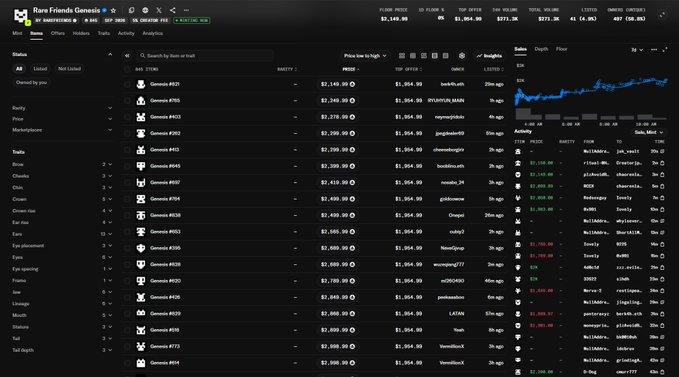Open the Rare Friends collection avatar
Screen dimensions: 679x377
(21, 16)
